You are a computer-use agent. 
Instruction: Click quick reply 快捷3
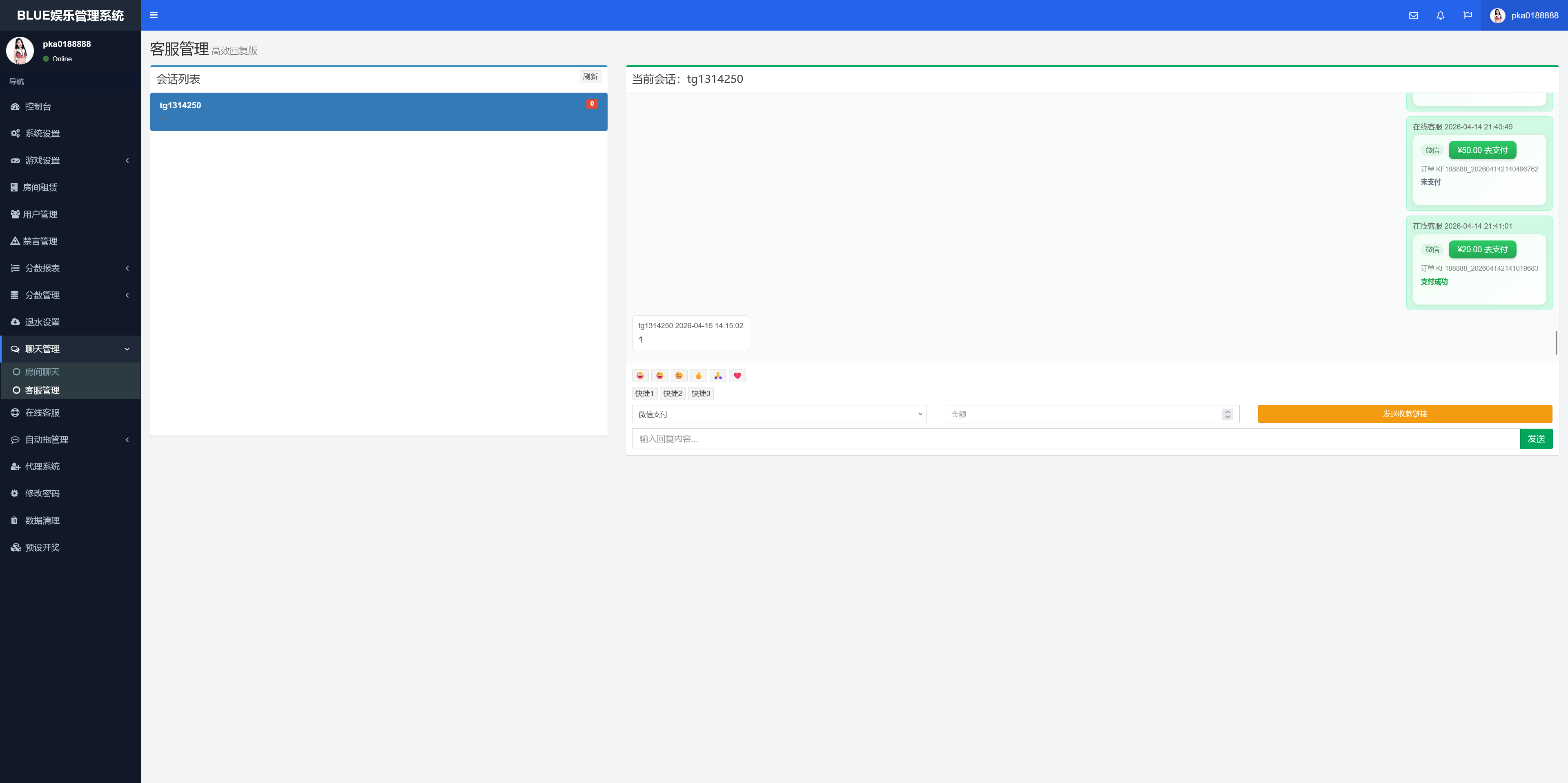(701, 394)
